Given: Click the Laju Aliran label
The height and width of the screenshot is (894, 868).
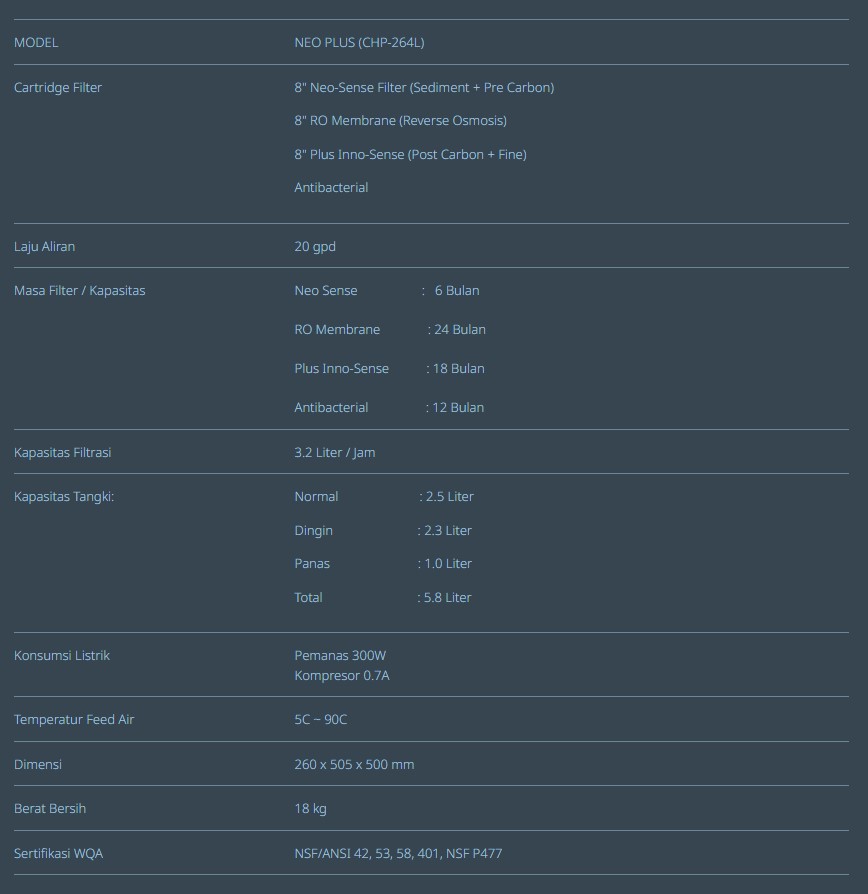Looking at the screenshot, I should (44, 246).
